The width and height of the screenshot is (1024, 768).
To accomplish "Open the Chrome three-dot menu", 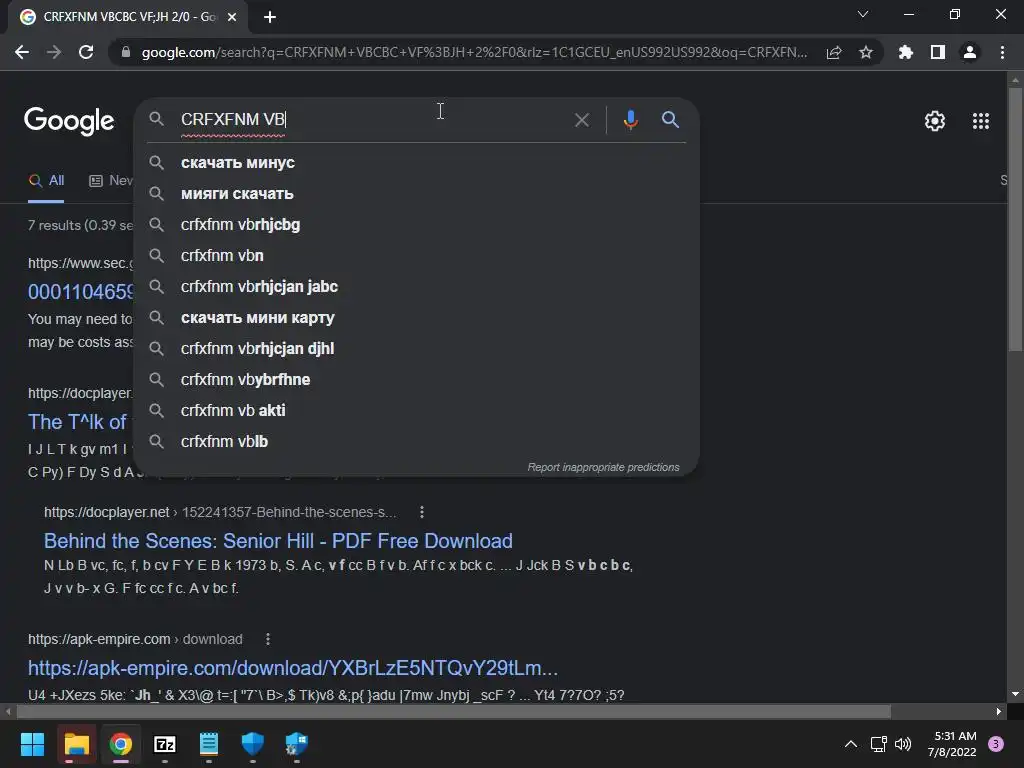I will point(1002,52).
